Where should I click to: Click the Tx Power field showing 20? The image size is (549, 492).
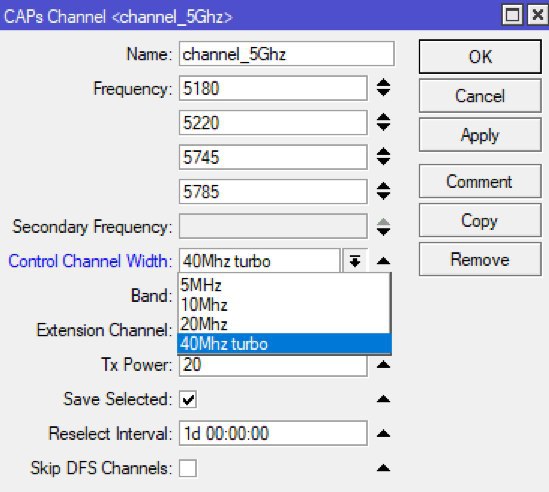pos(273,366)
